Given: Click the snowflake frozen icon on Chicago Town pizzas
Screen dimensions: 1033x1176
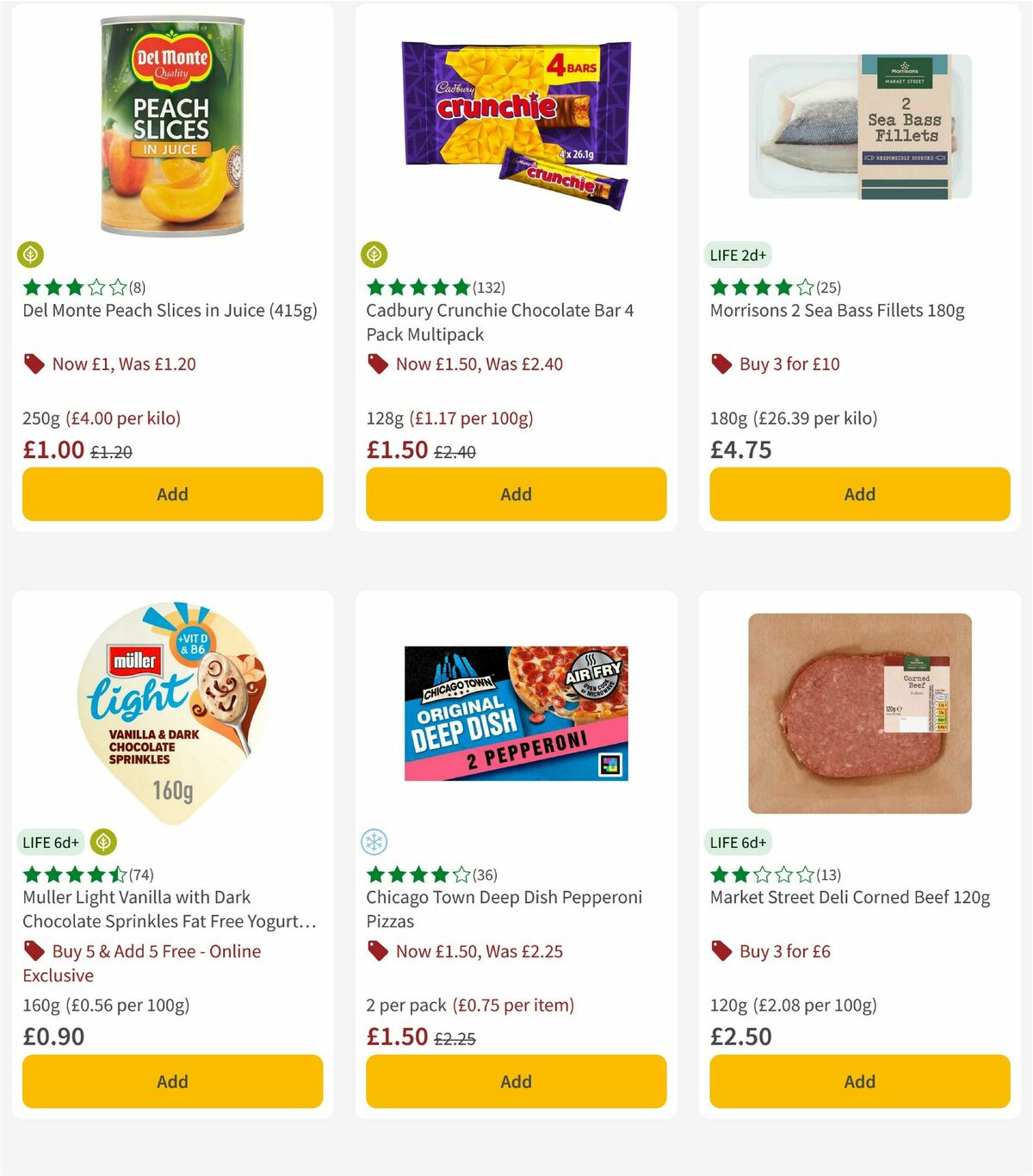Looking at the screenshot, I should coord(374,842).
